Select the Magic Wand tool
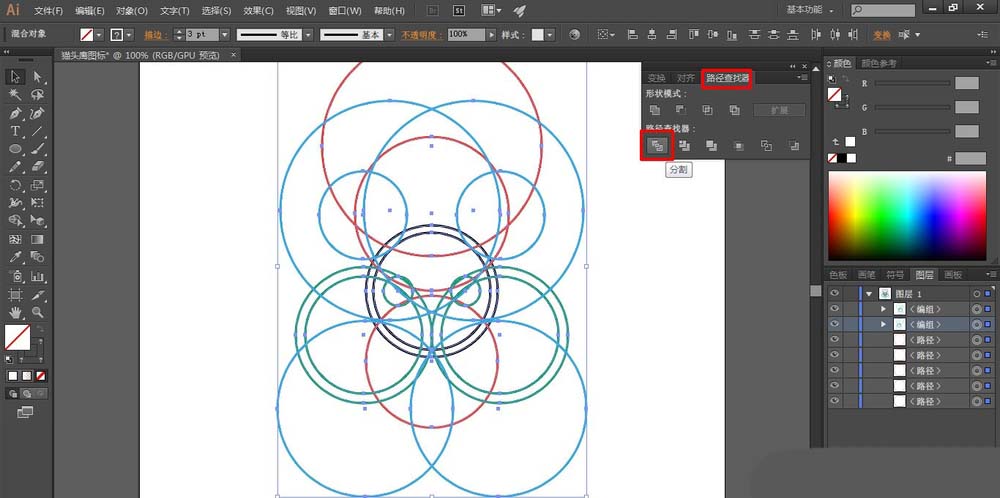 [x=15, y=94]
